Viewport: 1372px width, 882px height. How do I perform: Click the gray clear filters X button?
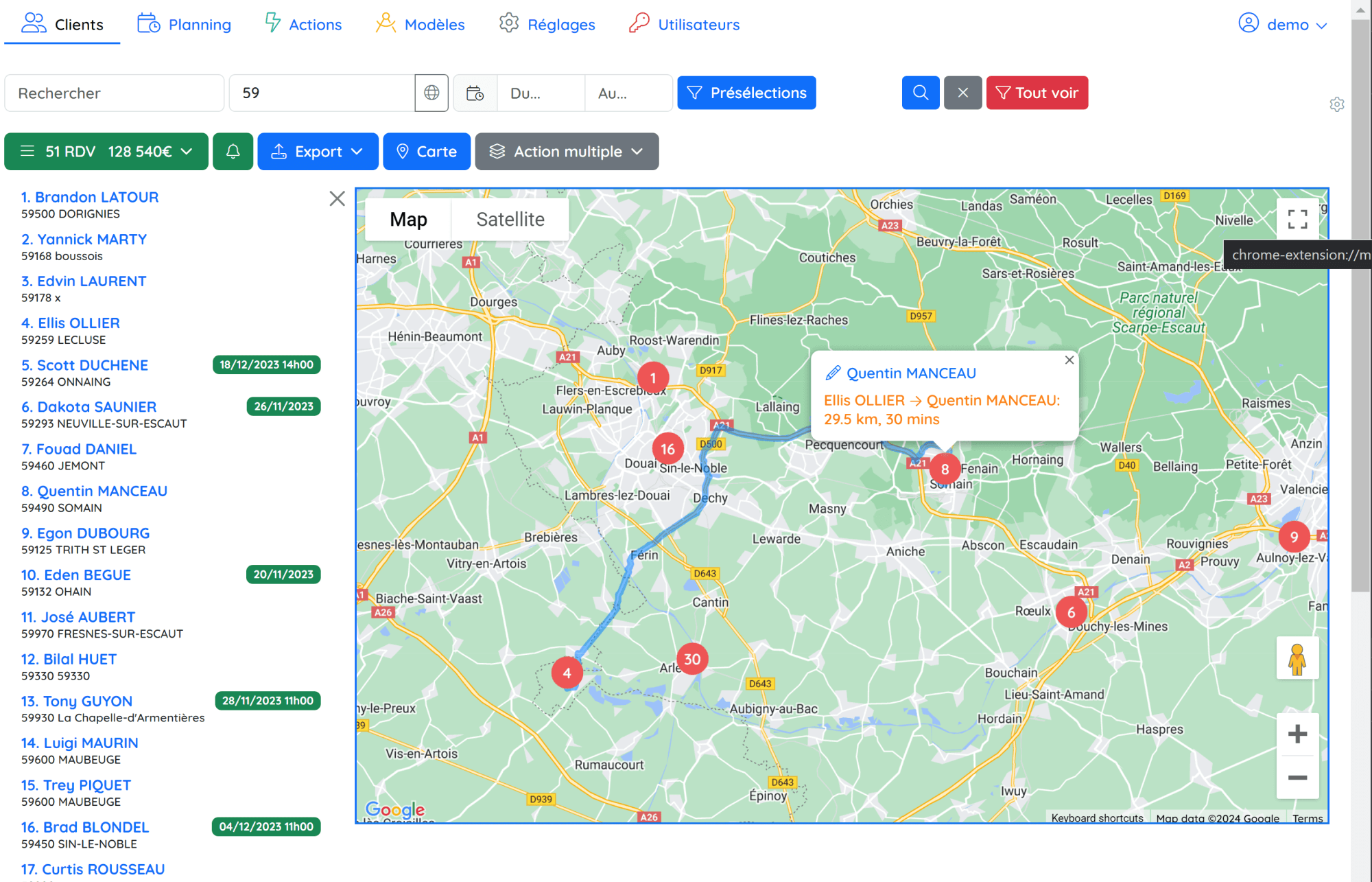962,93
